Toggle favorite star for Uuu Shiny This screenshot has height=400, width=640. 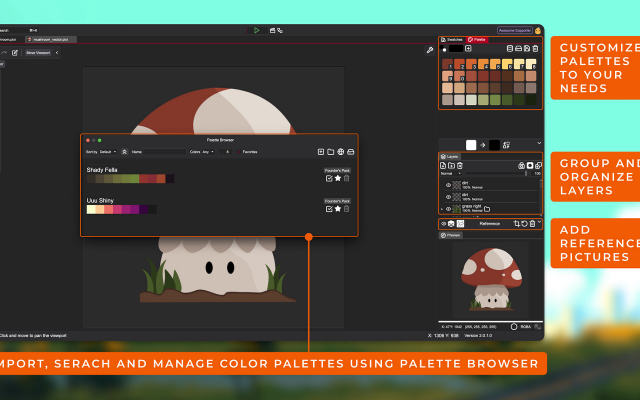tap(338, 209)
